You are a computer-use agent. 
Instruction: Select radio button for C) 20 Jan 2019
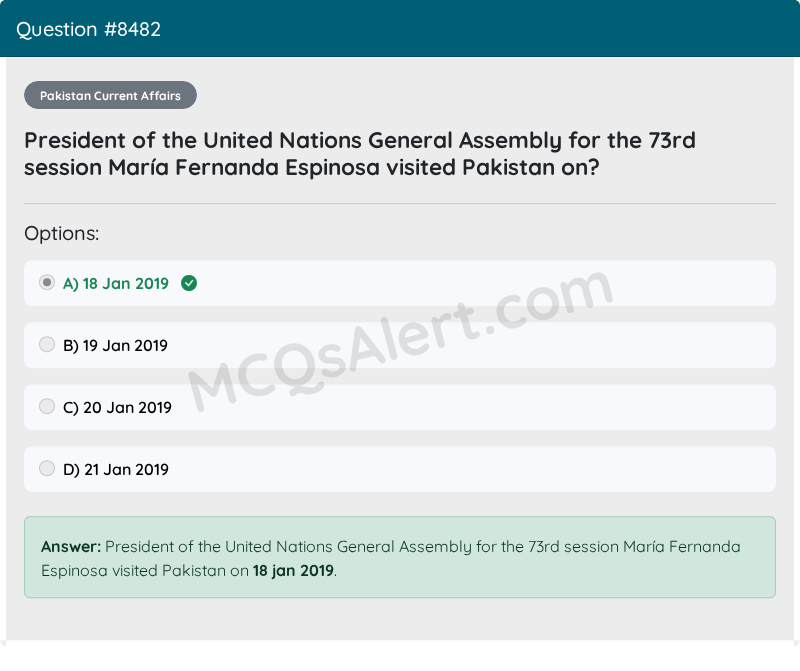pyautogui.click(x=47, y=406)
